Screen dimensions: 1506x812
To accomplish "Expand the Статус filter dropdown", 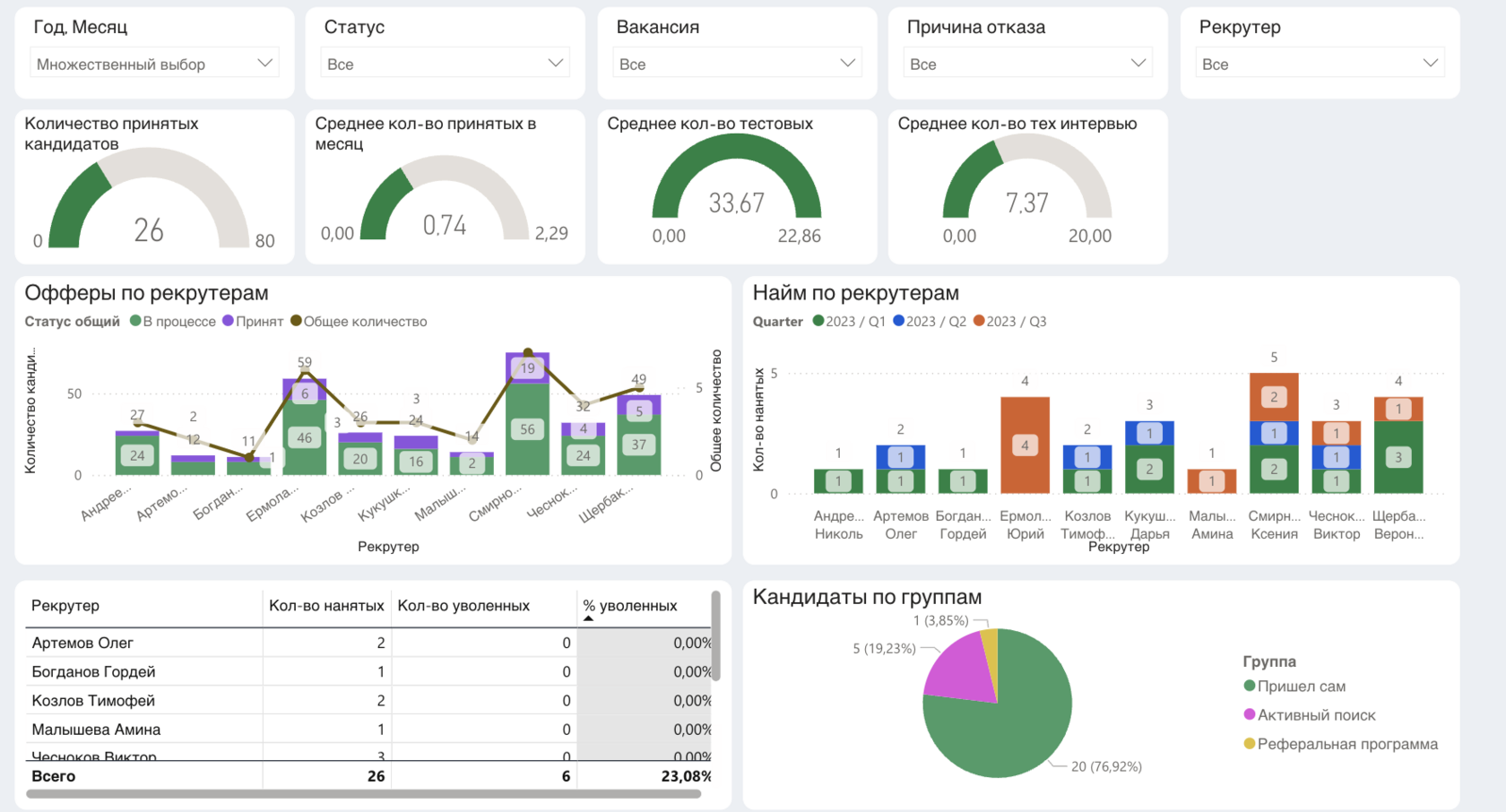I will [445, 64].
